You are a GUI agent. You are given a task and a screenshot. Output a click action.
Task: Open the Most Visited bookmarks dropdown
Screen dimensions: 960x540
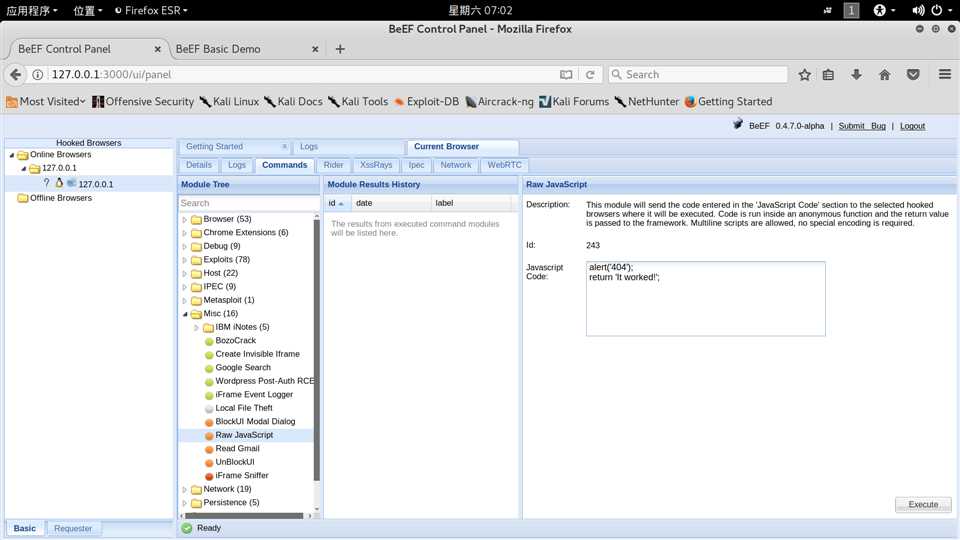click(46, 102)
